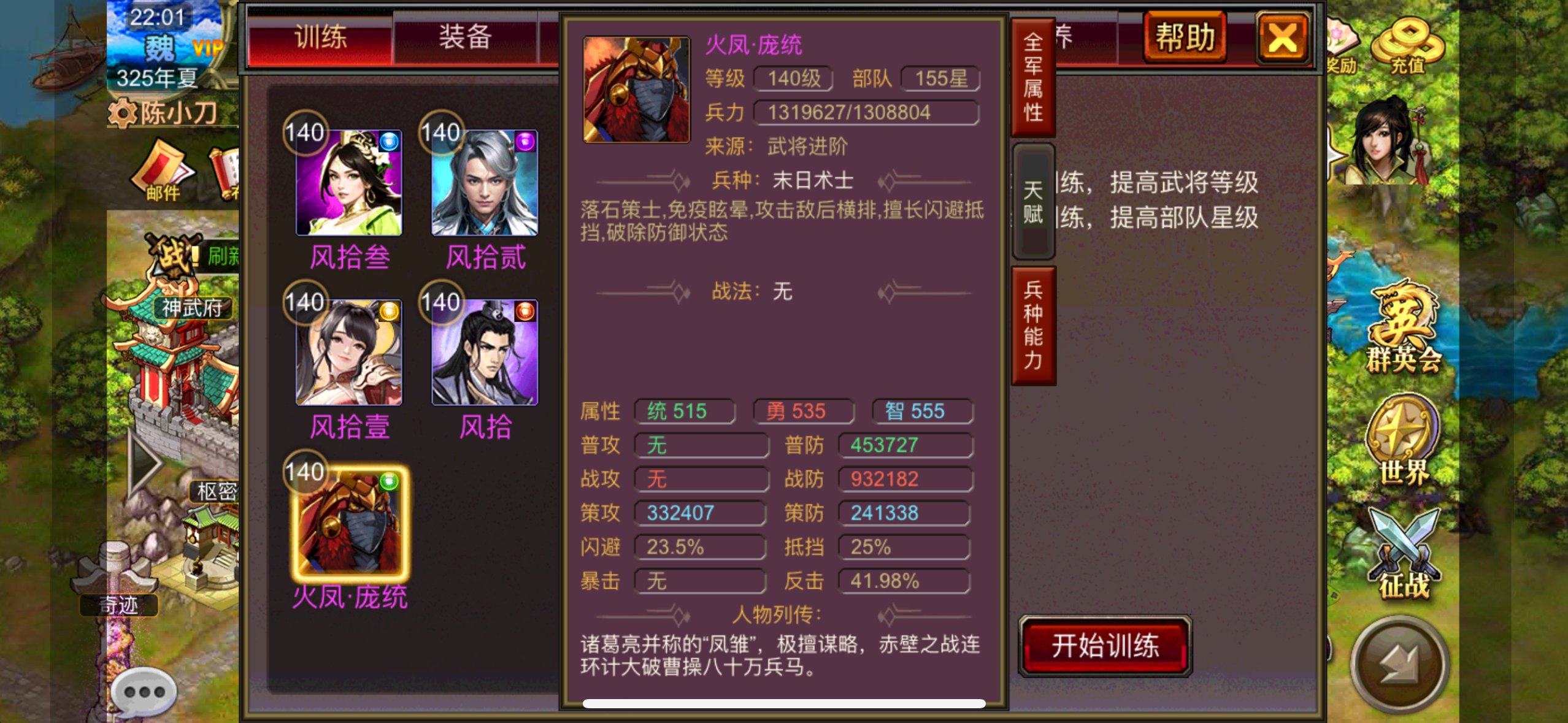The height and width of the screenshot is (723, 1568).
Task: Select general 风拾叁 portrait
Action: coord(348,183)
